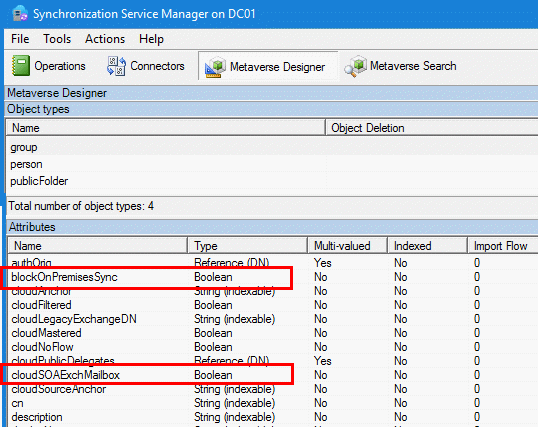This screenshot has width=538, height=427.
Task: Click Boolean type of cloudFiltered row
Action: click(213, 305)
